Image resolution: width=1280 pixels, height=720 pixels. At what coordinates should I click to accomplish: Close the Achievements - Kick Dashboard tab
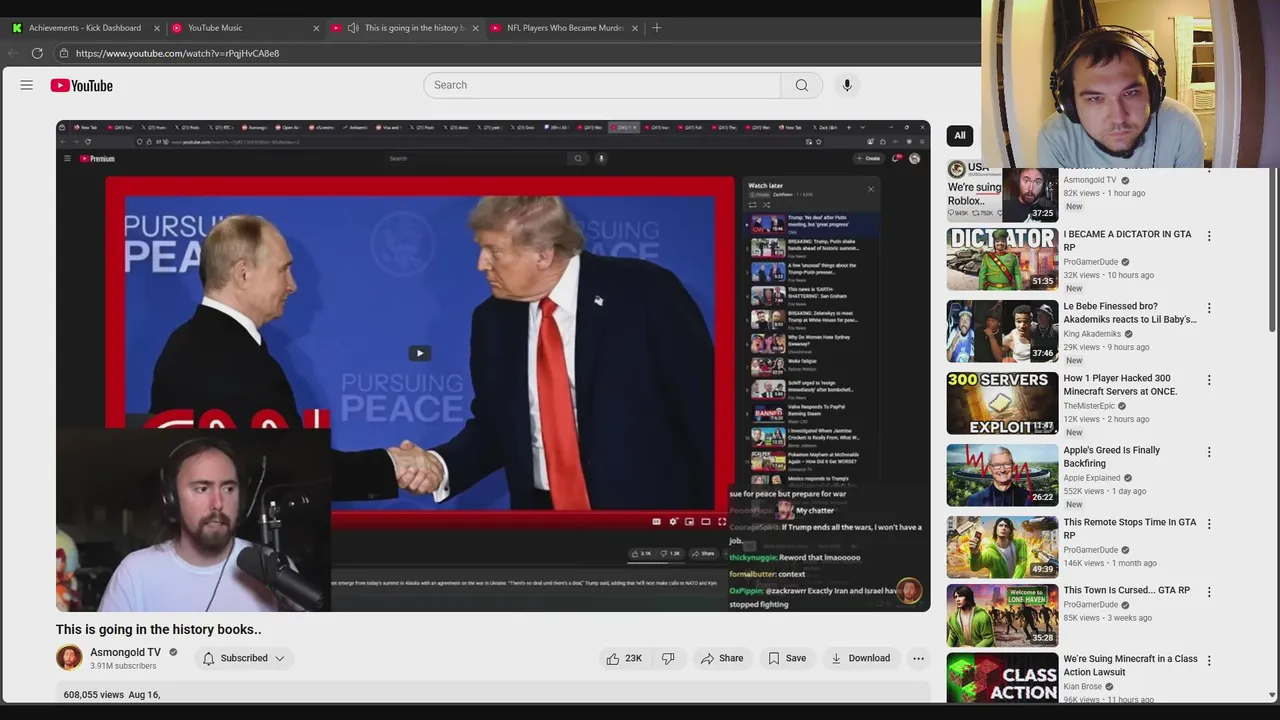[x=156, y=28]
